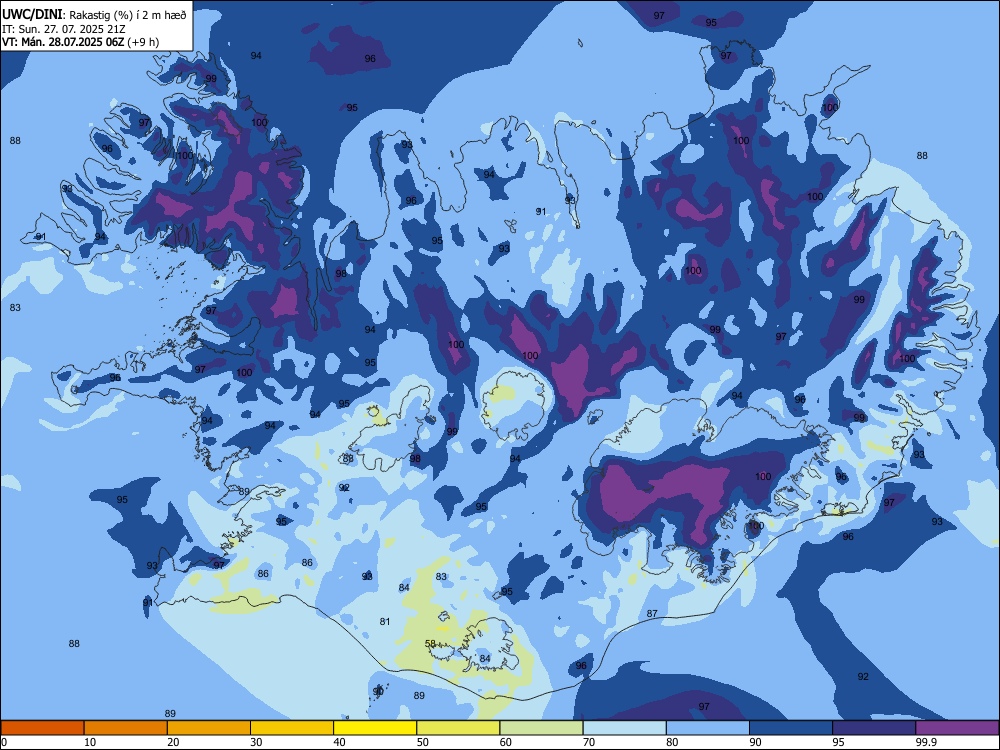Click the deep indigo 95–99.9 legend swatch
Viewport: 1000px width, 750px height.
pos(874,728)
